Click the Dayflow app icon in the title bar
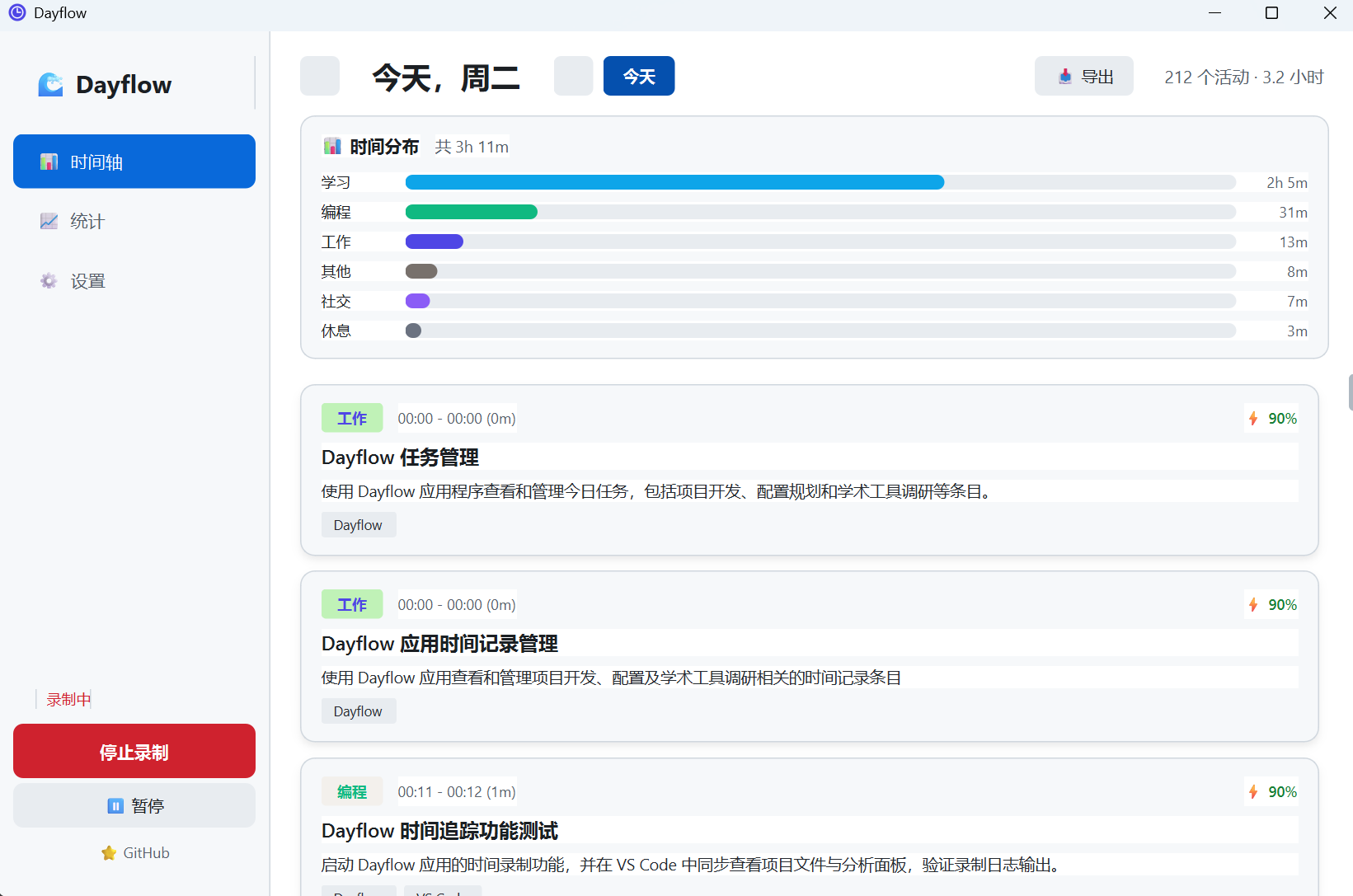This screenshot has height=896, width=1353. click(x=16, y=13)
